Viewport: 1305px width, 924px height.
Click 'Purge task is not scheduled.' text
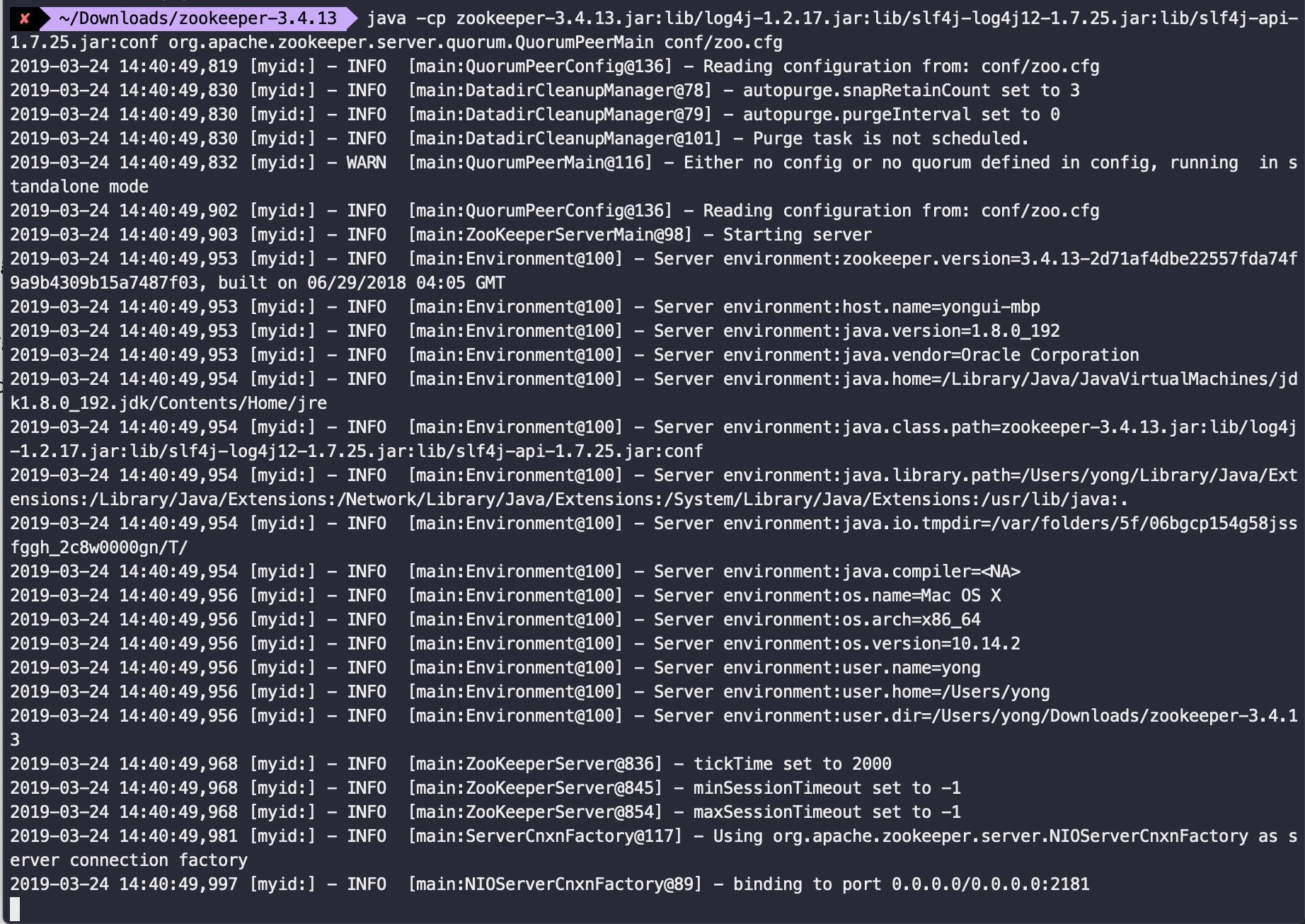(891, 139)
